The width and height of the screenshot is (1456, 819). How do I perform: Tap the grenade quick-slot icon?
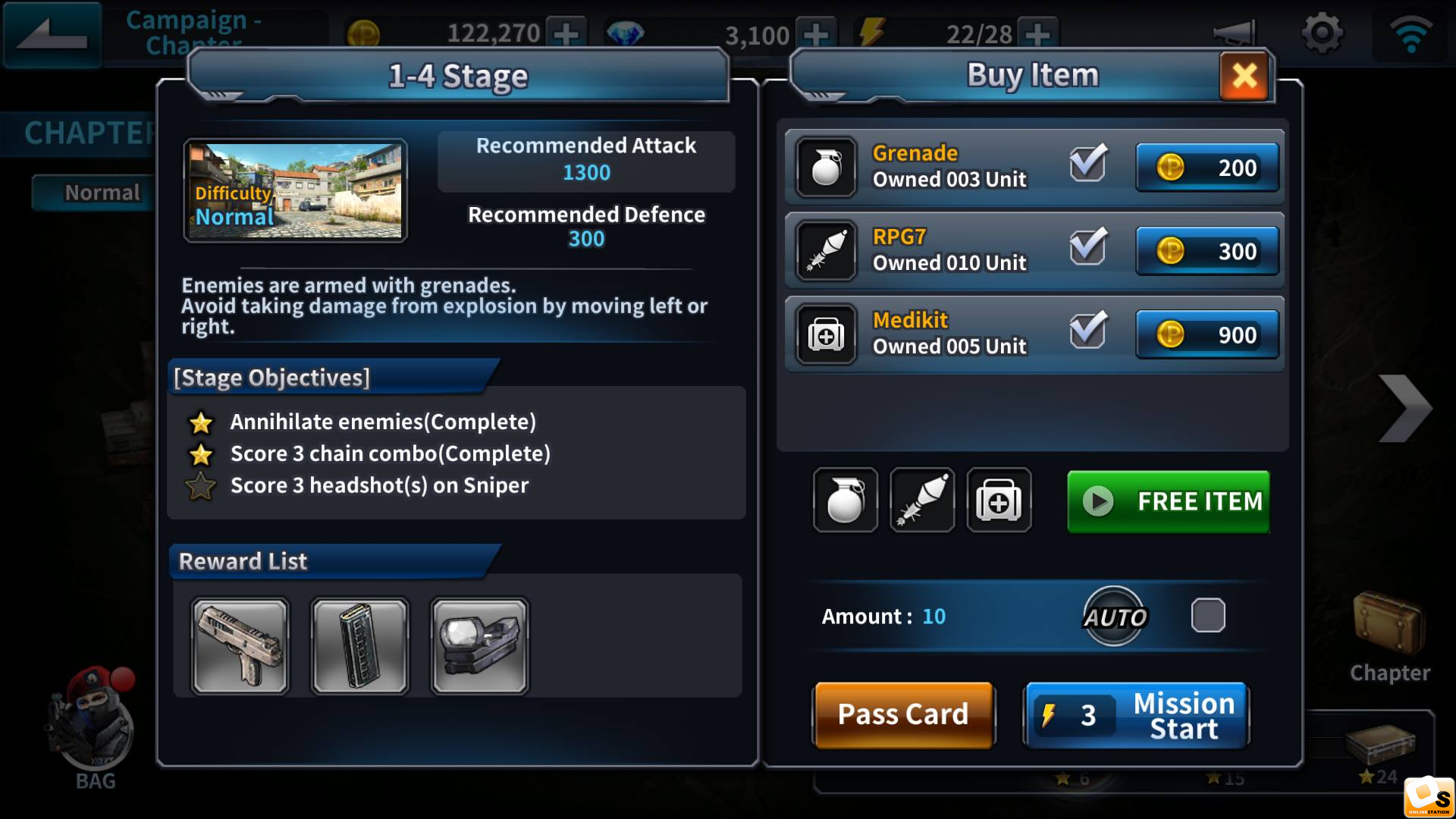coord(846,500)
